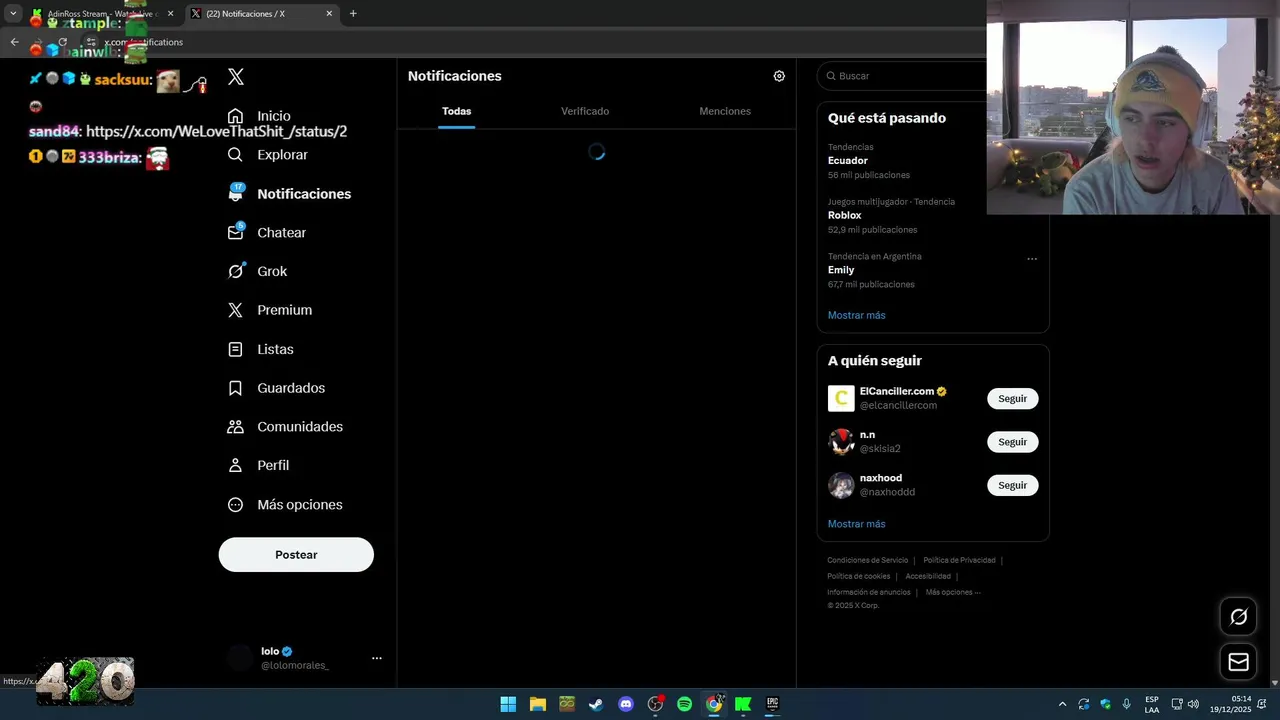The image size is (1280, 720).
Task: Click Mostrar más under trends
Action: pyautogui.click(x=856, y=315)
